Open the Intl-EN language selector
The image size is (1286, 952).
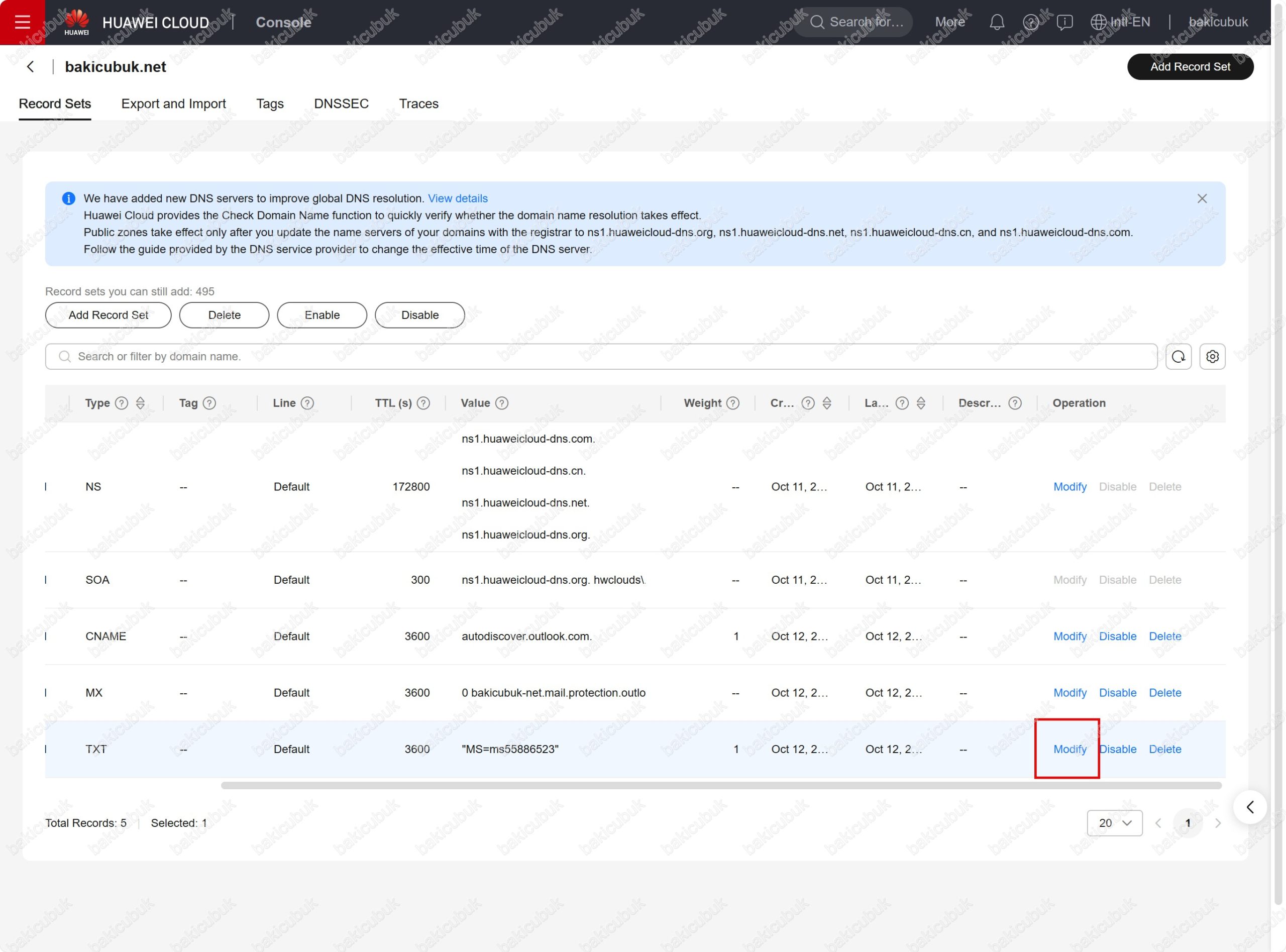pos(1120,22)
